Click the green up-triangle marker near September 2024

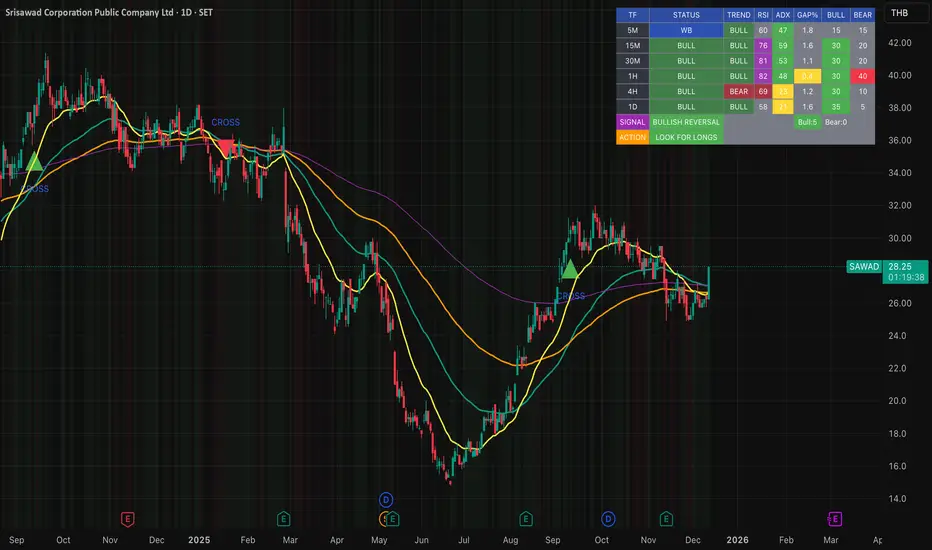[x=35, y=163]
